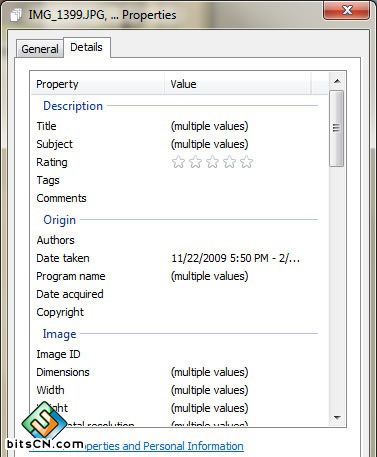
Task: Set rating to three stars
Action: tap(212, 162)
